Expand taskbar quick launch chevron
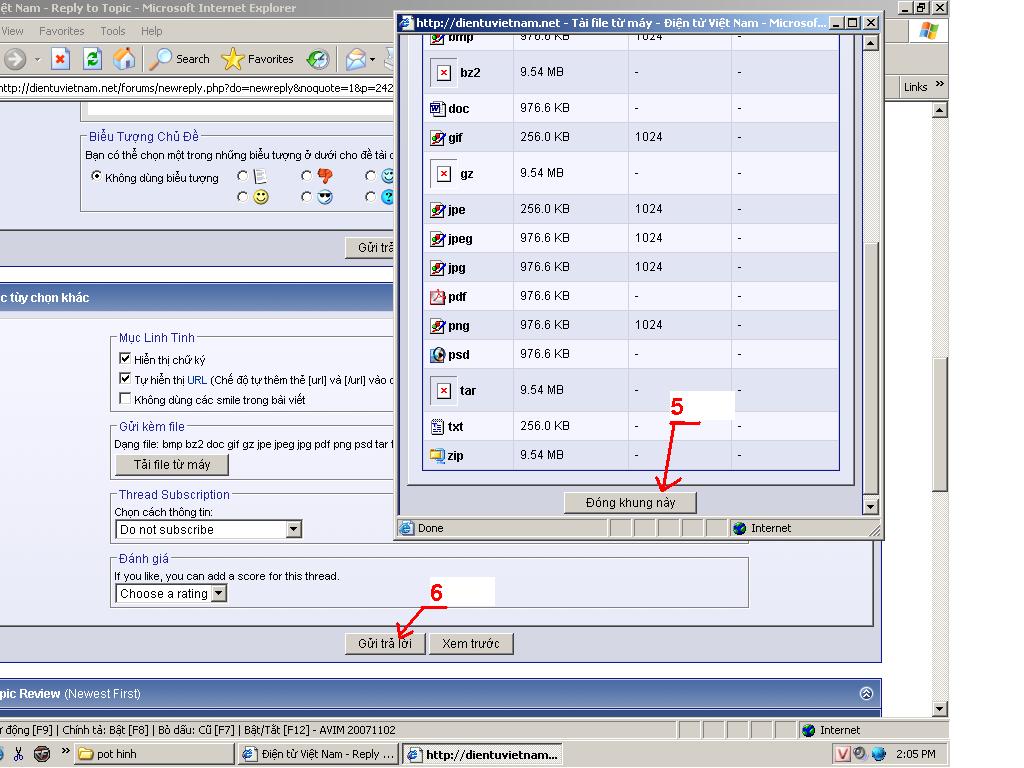 click(x=65, y=751)
